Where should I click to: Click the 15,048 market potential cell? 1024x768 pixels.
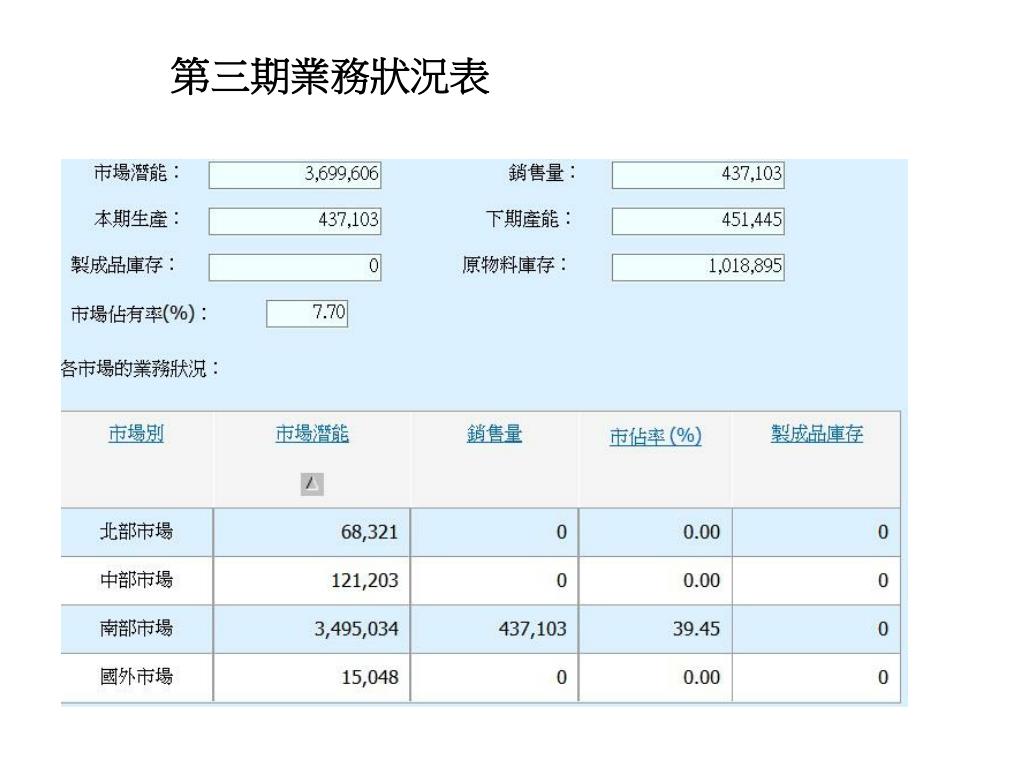point(312,677)
